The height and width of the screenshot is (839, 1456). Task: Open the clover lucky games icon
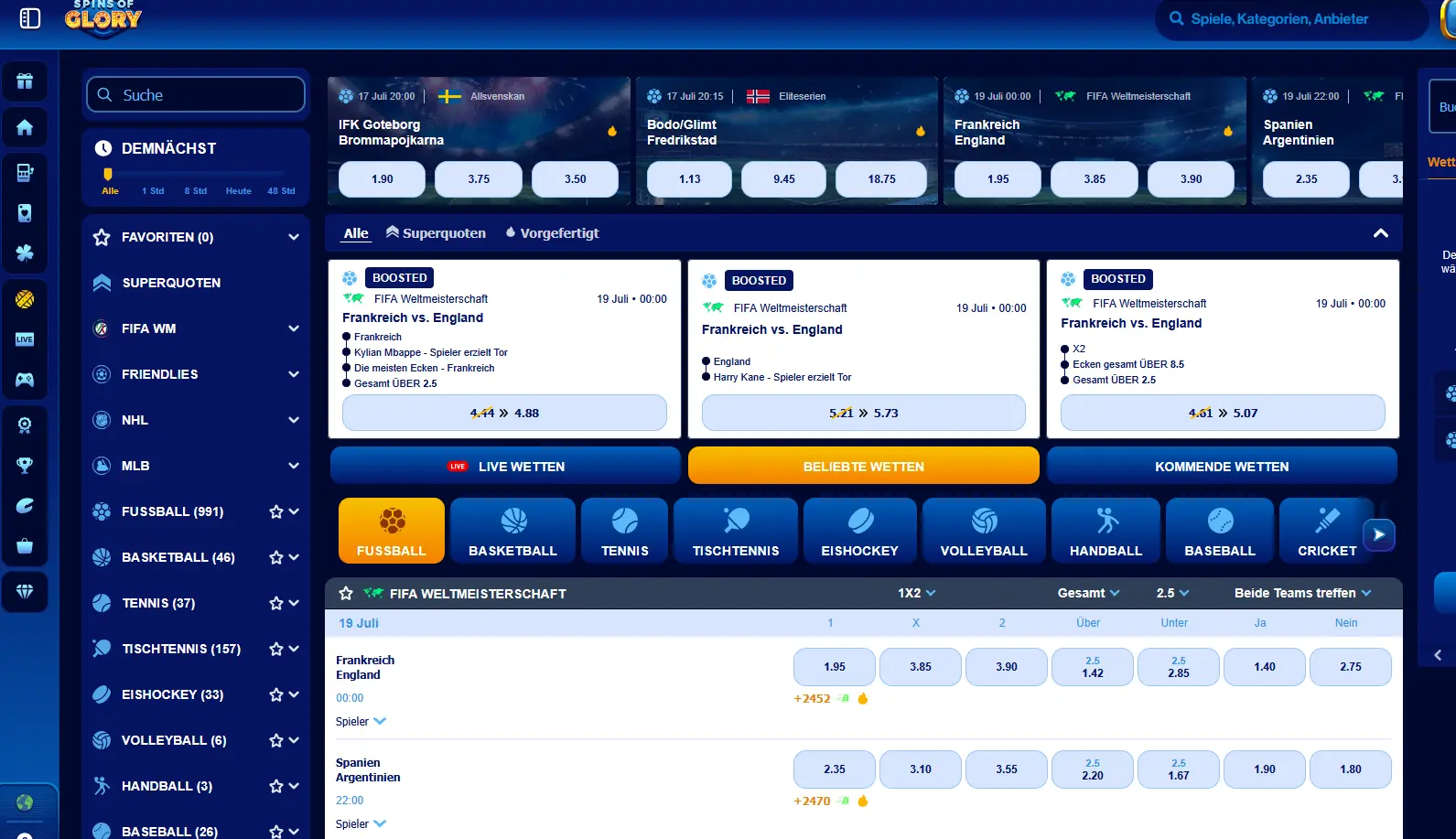tap(25, 253)
